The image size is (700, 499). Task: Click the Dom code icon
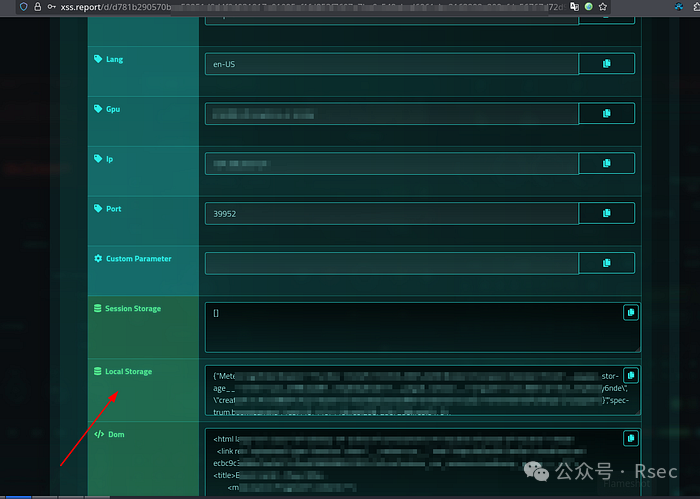click(x=98, y=435)
